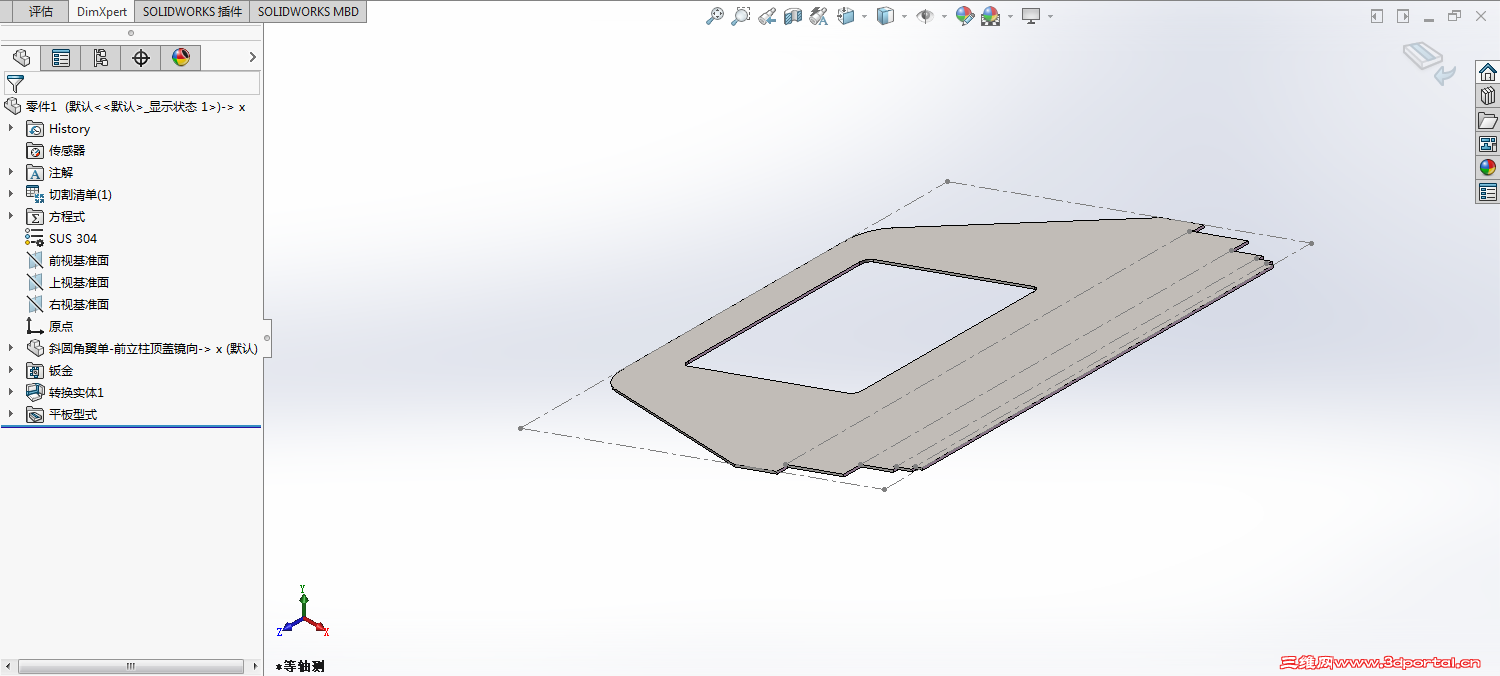The width and height of the screenshot is (1500, 676).
Task: Show more manager tabs with chevron
Action: pos(252,58)
